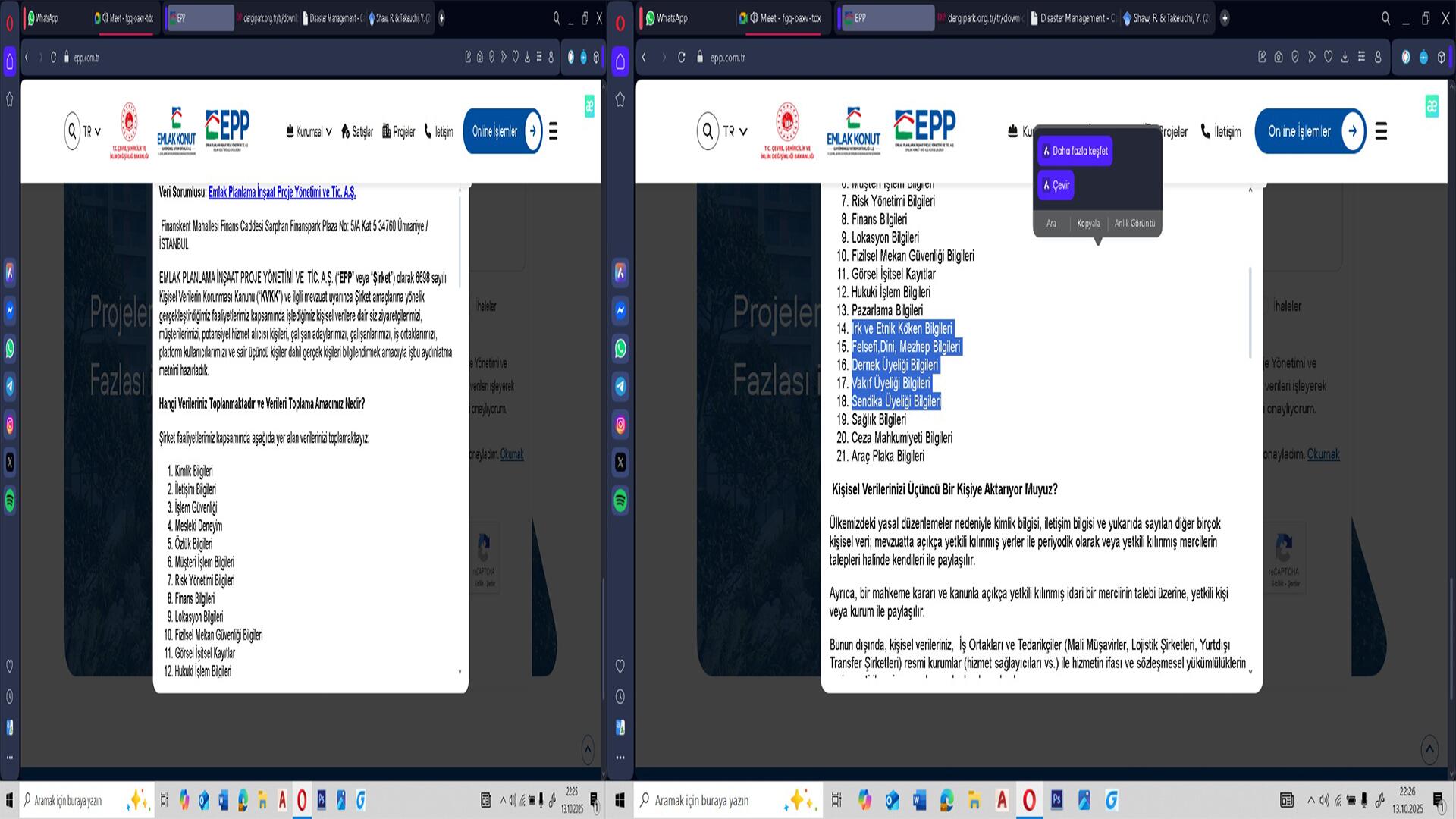The image size is (1456, 819).
Task: Open Messenger in right browser sidebar
Action: [x=620, y=310]
